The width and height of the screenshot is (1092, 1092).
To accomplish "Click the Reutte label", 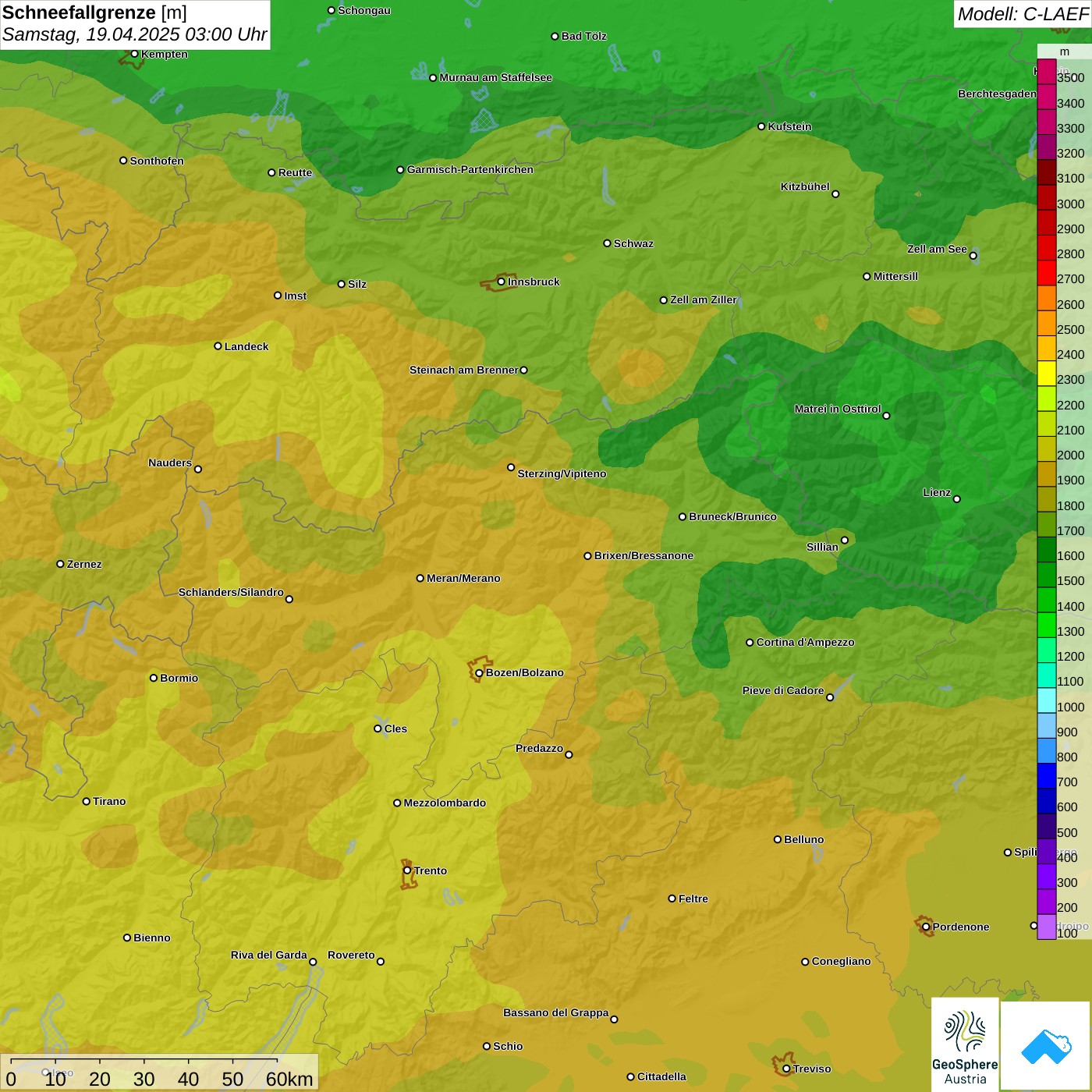I will pos(295,172).
